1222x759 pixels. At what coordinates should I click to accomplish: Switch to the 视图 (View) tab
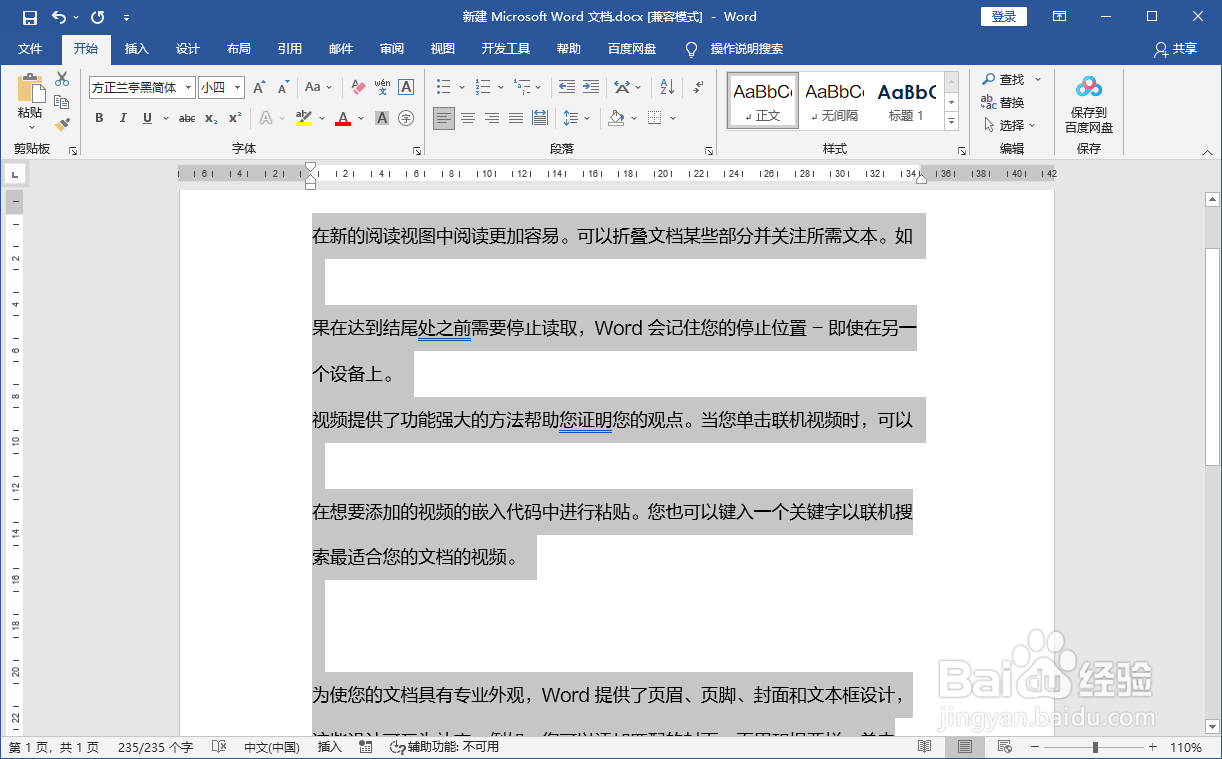tap(442, 49)
